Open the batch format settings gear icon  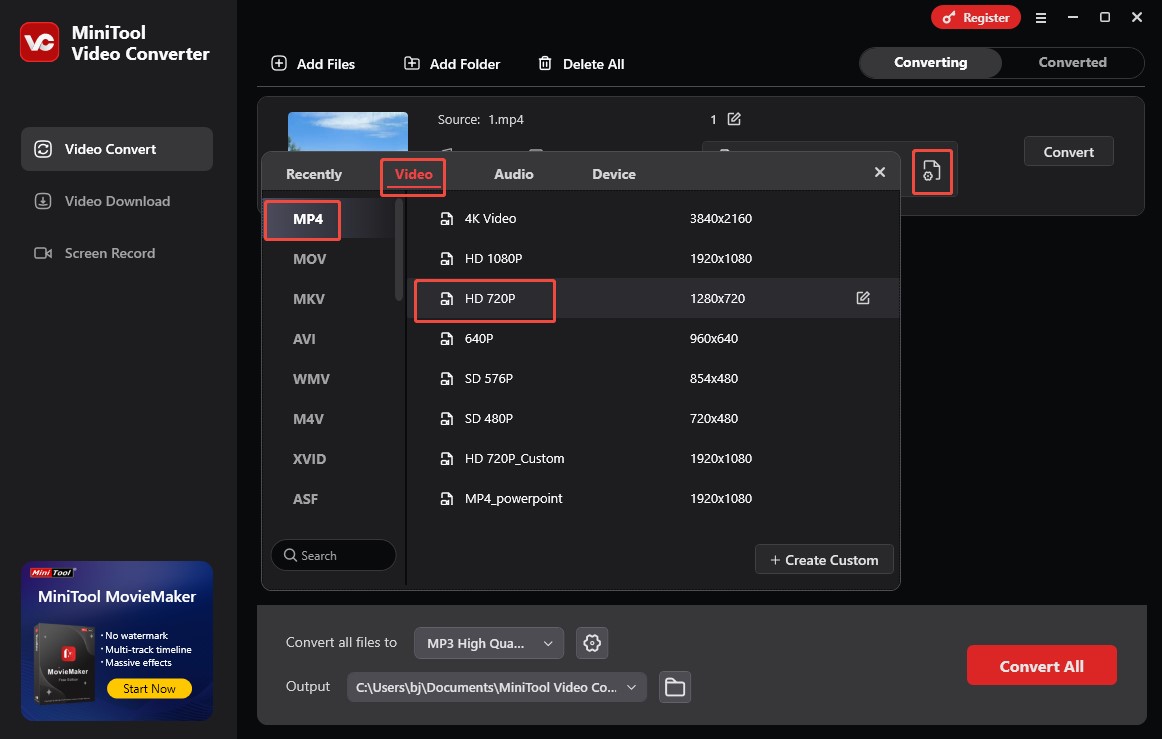pos(591,643)
